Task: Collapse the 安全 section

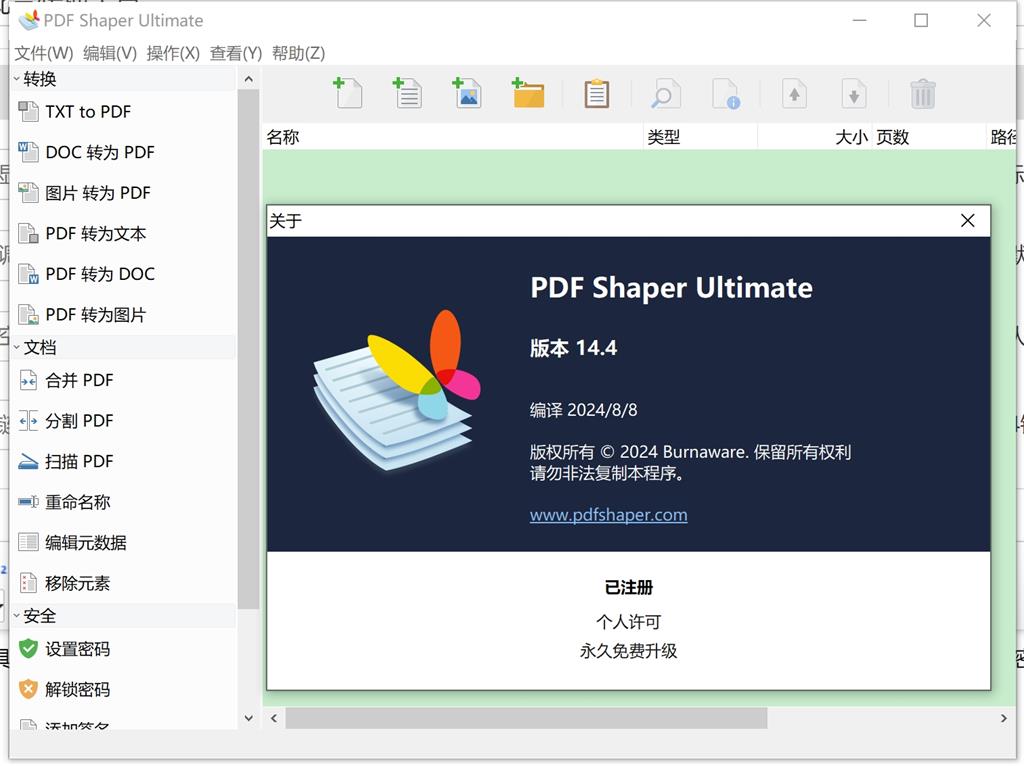Action: click(16, 616)
